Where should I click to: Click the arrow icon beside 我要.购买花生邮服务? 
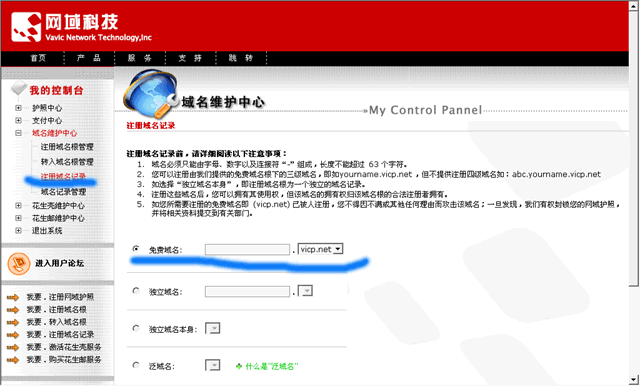(13, 360)
